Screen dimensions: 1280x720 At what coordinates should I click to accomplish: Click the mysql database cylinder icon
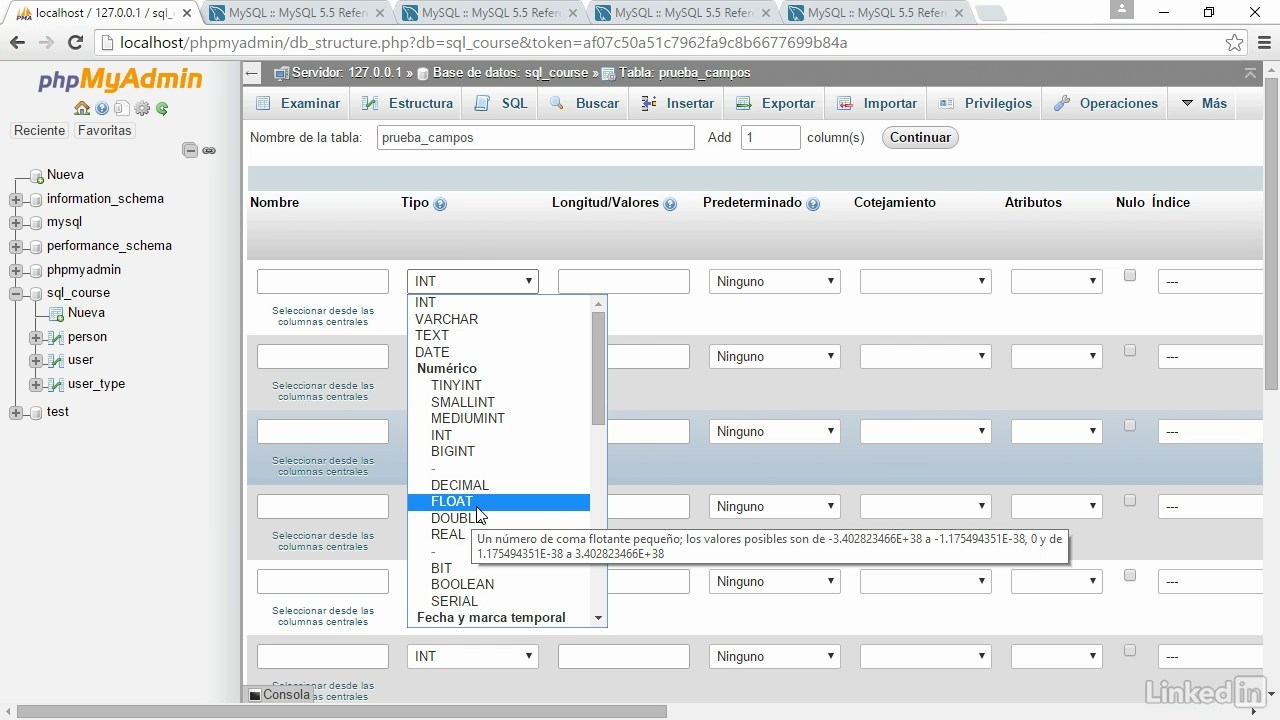[36, 222]
